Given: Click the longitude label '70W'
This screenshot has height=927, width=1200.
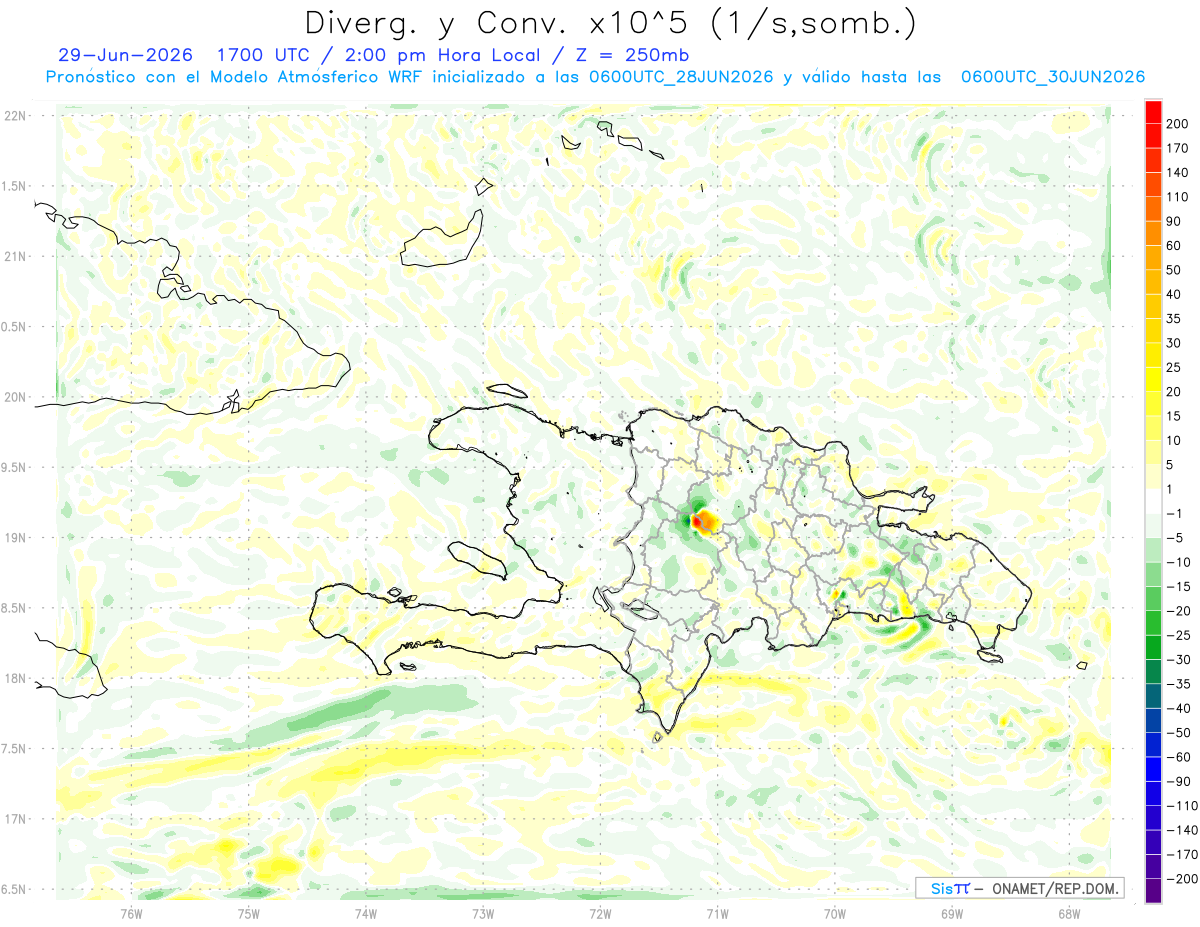Looking at the screenshot, I should click(x=834, y=913).
